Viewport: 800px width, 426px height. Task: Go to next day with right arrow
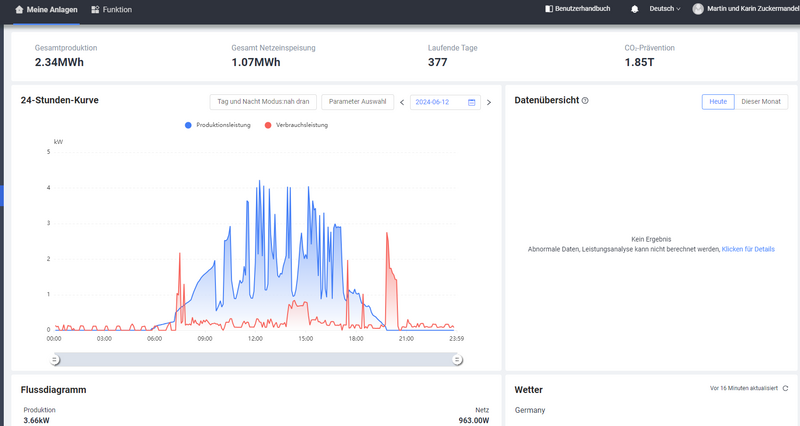[x=489, y=102]
